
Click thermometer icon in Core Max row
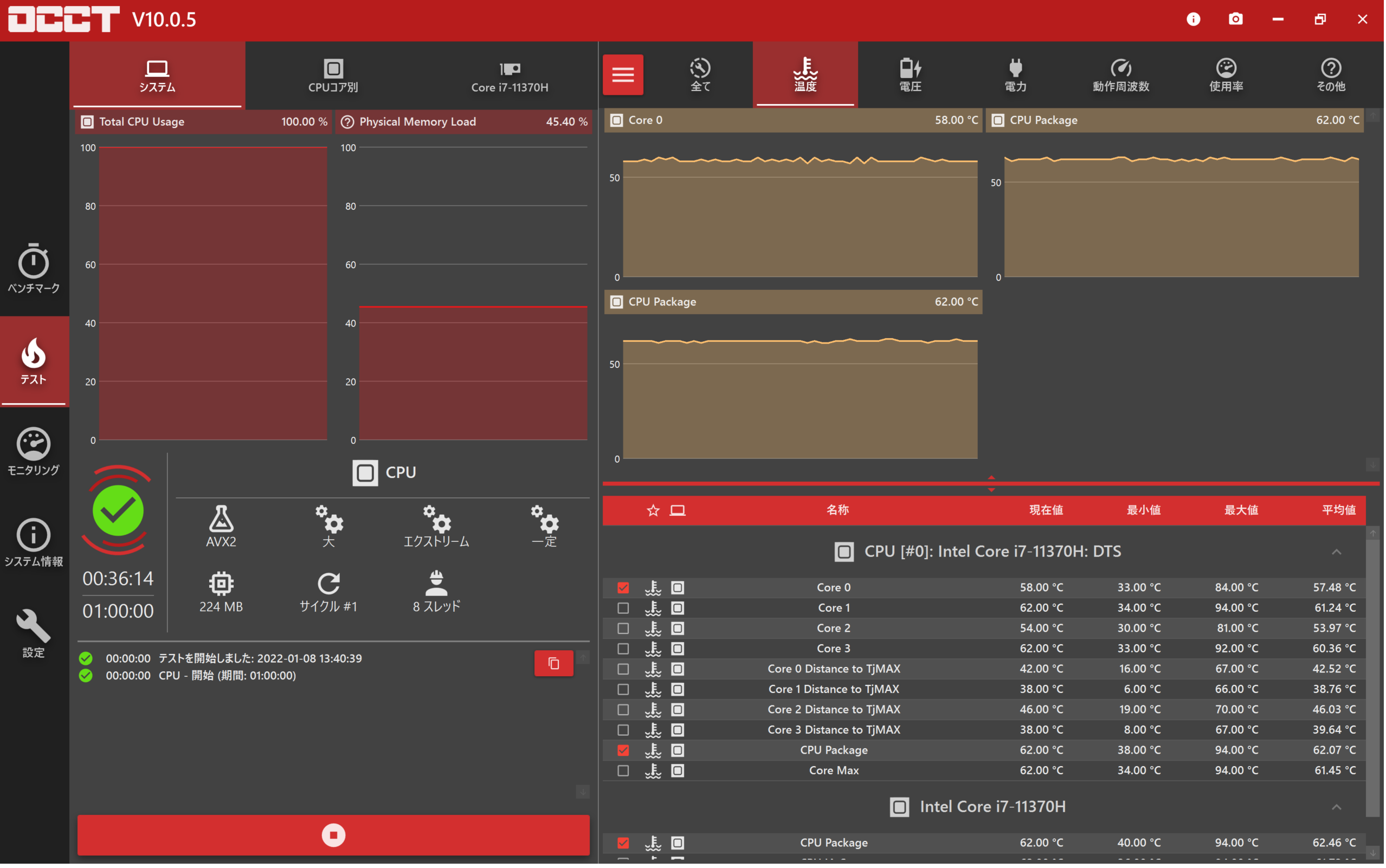pyautogui.click(x=654, y=772)
